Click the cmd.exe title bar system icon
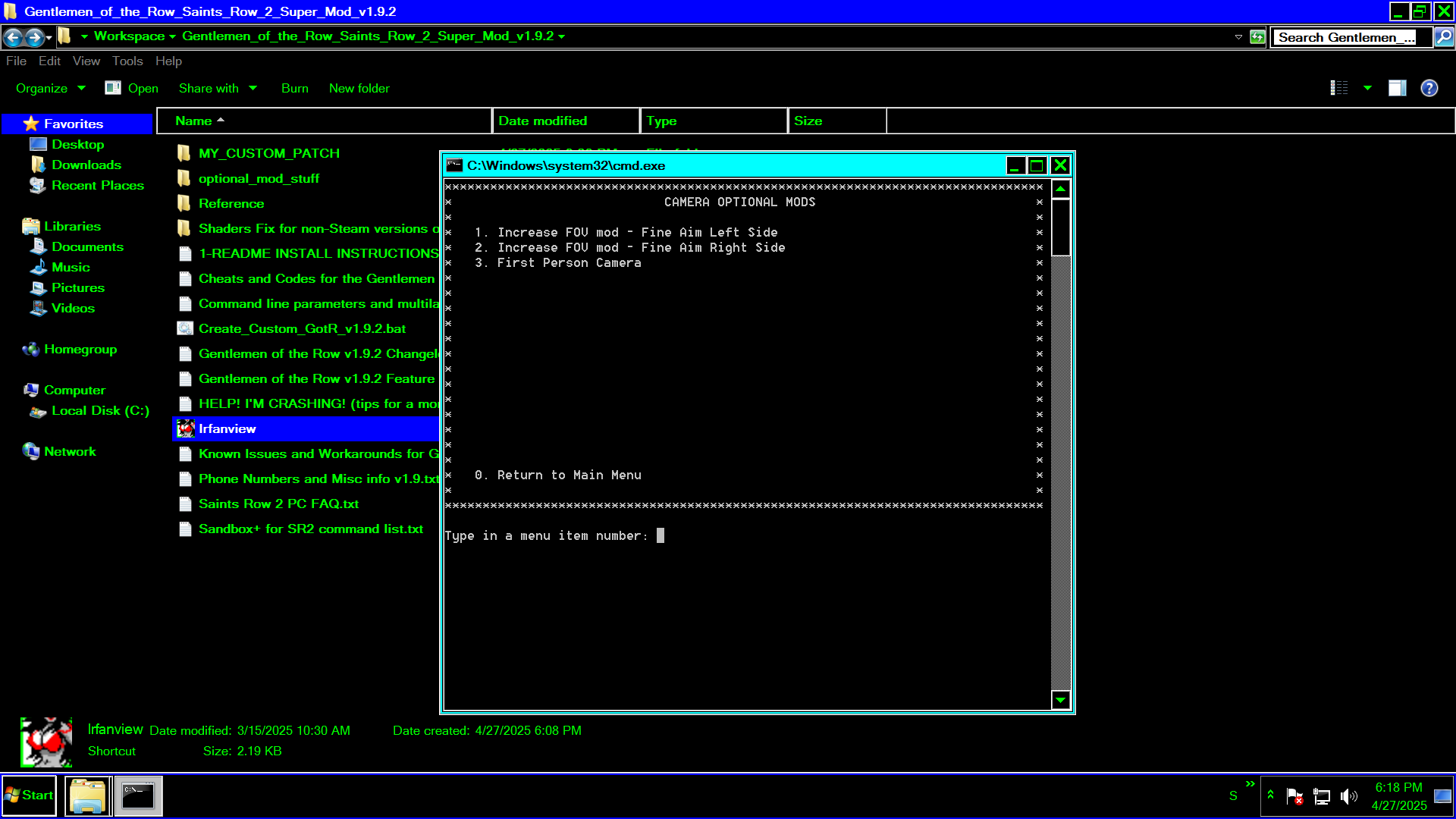The image size is (1456, 819). point(454,165)
